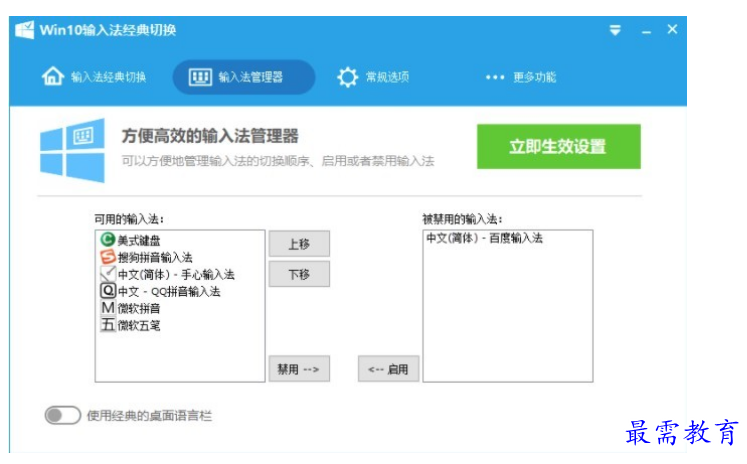Click the green 美式键盘 icon

coord(108,239)
